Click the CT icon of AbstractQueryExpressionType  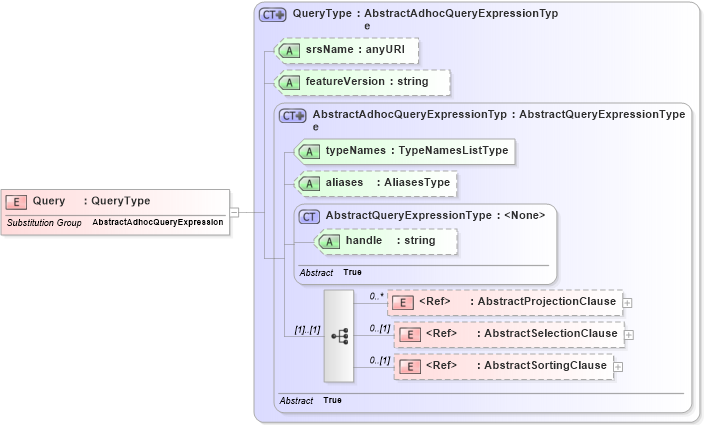click(x=309, y=217)
